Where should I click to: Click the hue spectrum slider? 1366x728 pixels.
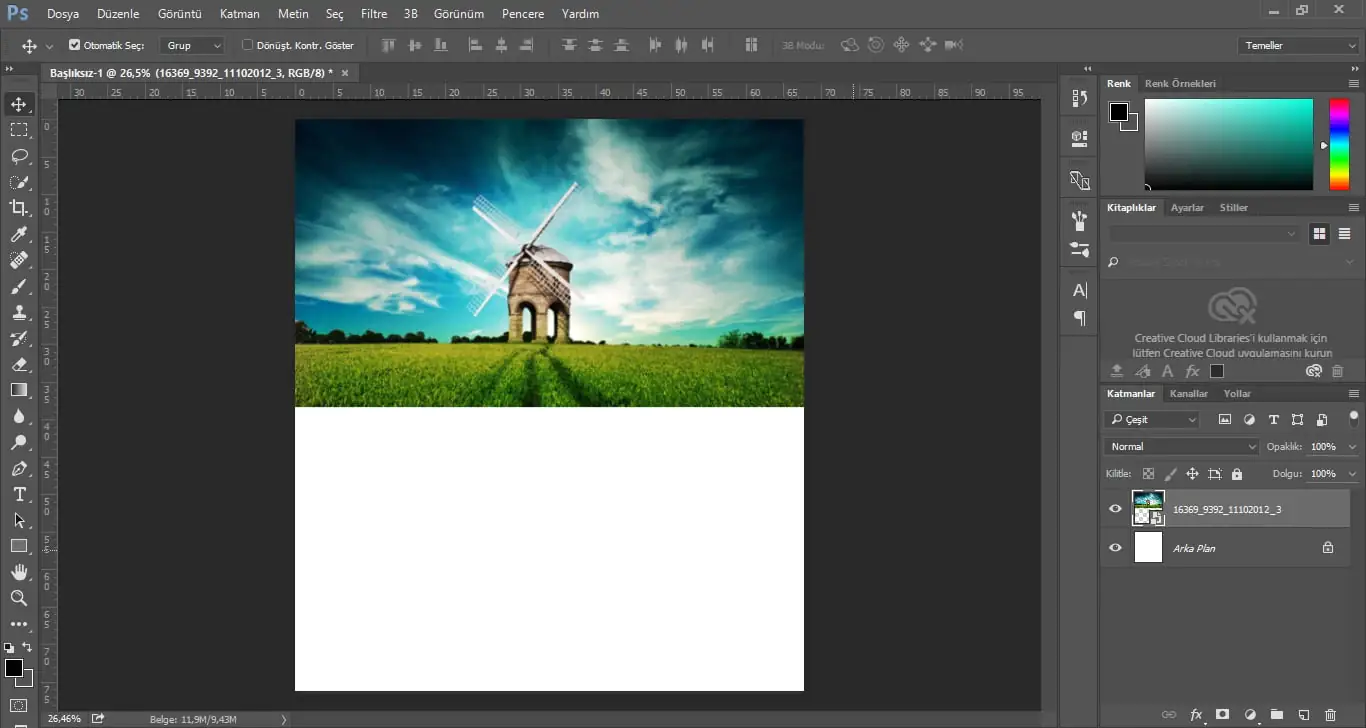coord(1338,145)
